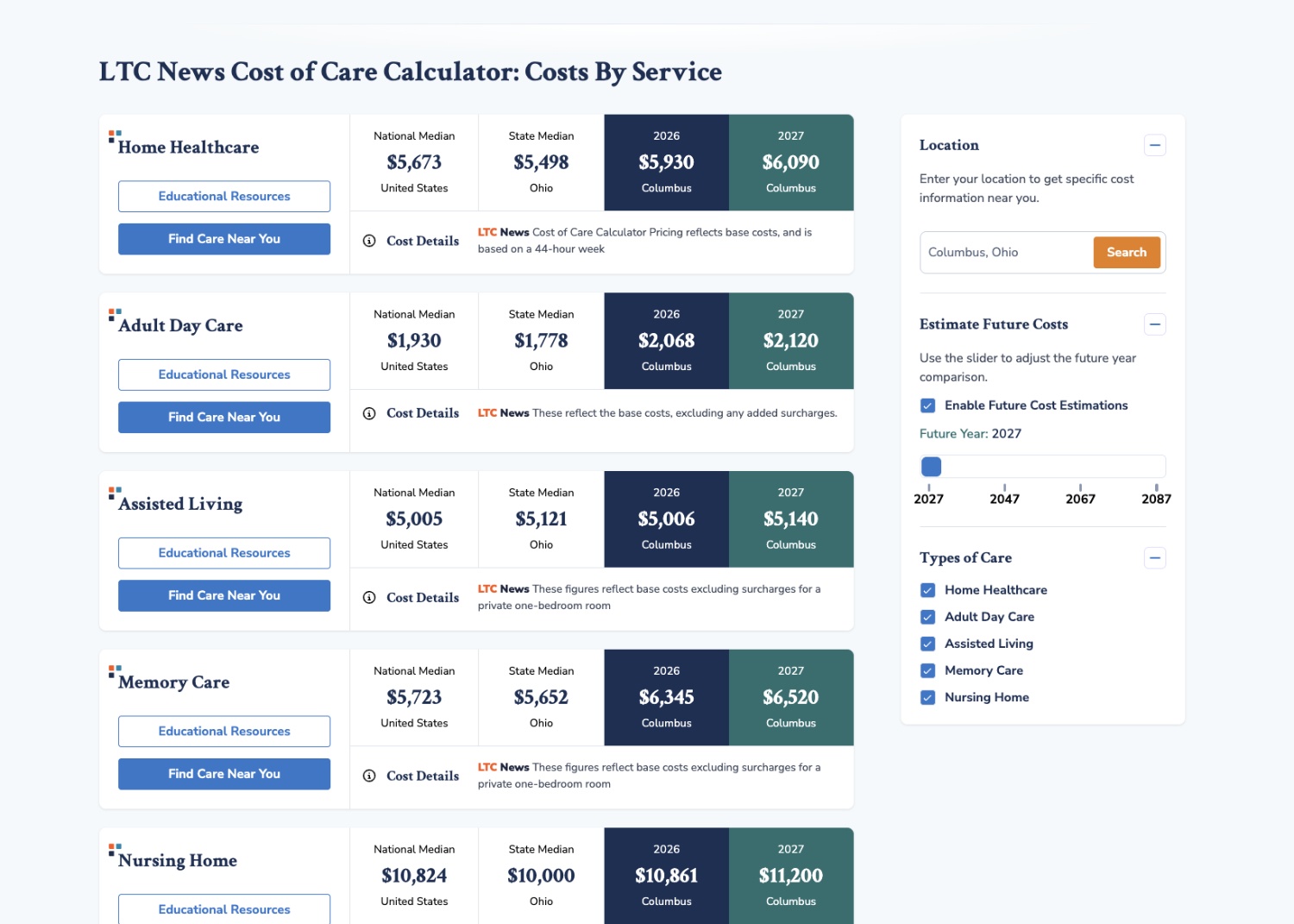Click Adult Day Care national median $1,930
Viewport: 1294px width, 924px height.
point(414,341)
